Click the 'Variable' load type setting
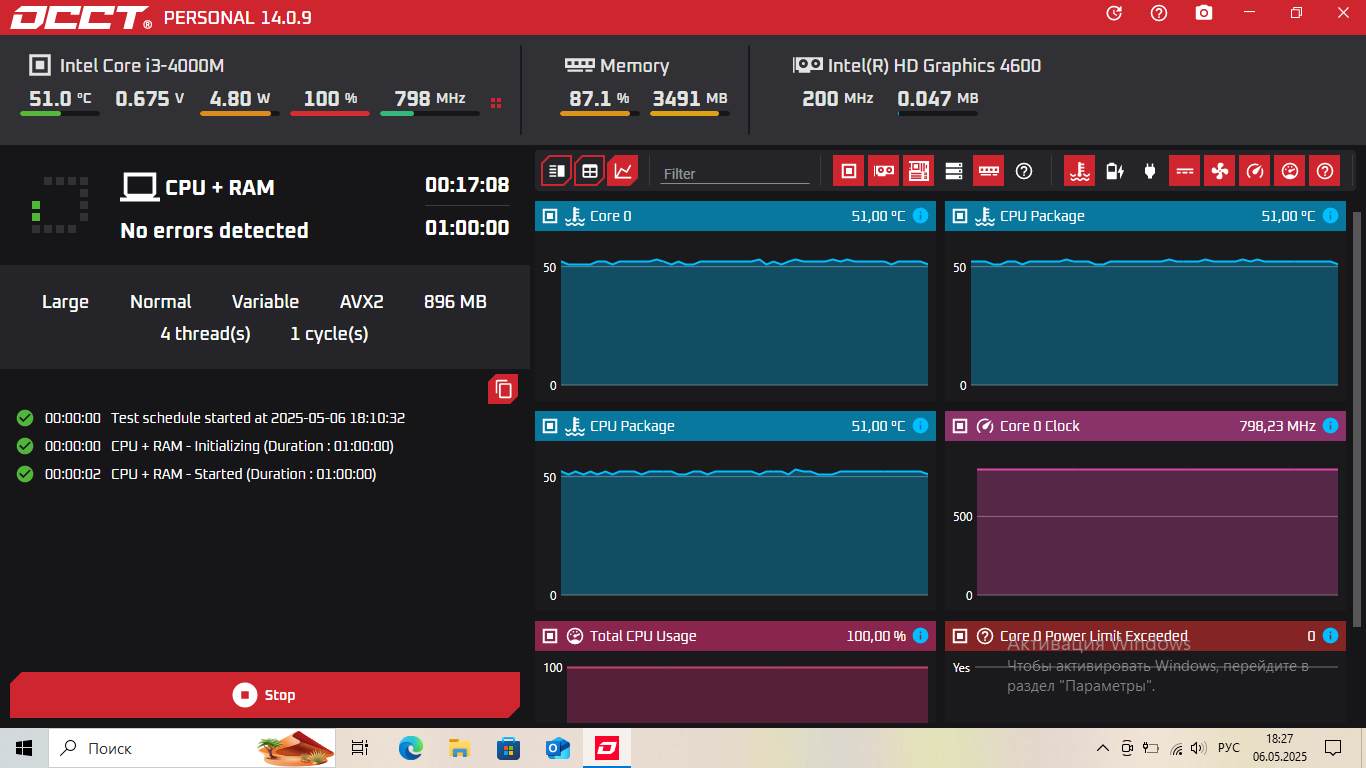 pos(265,302)
